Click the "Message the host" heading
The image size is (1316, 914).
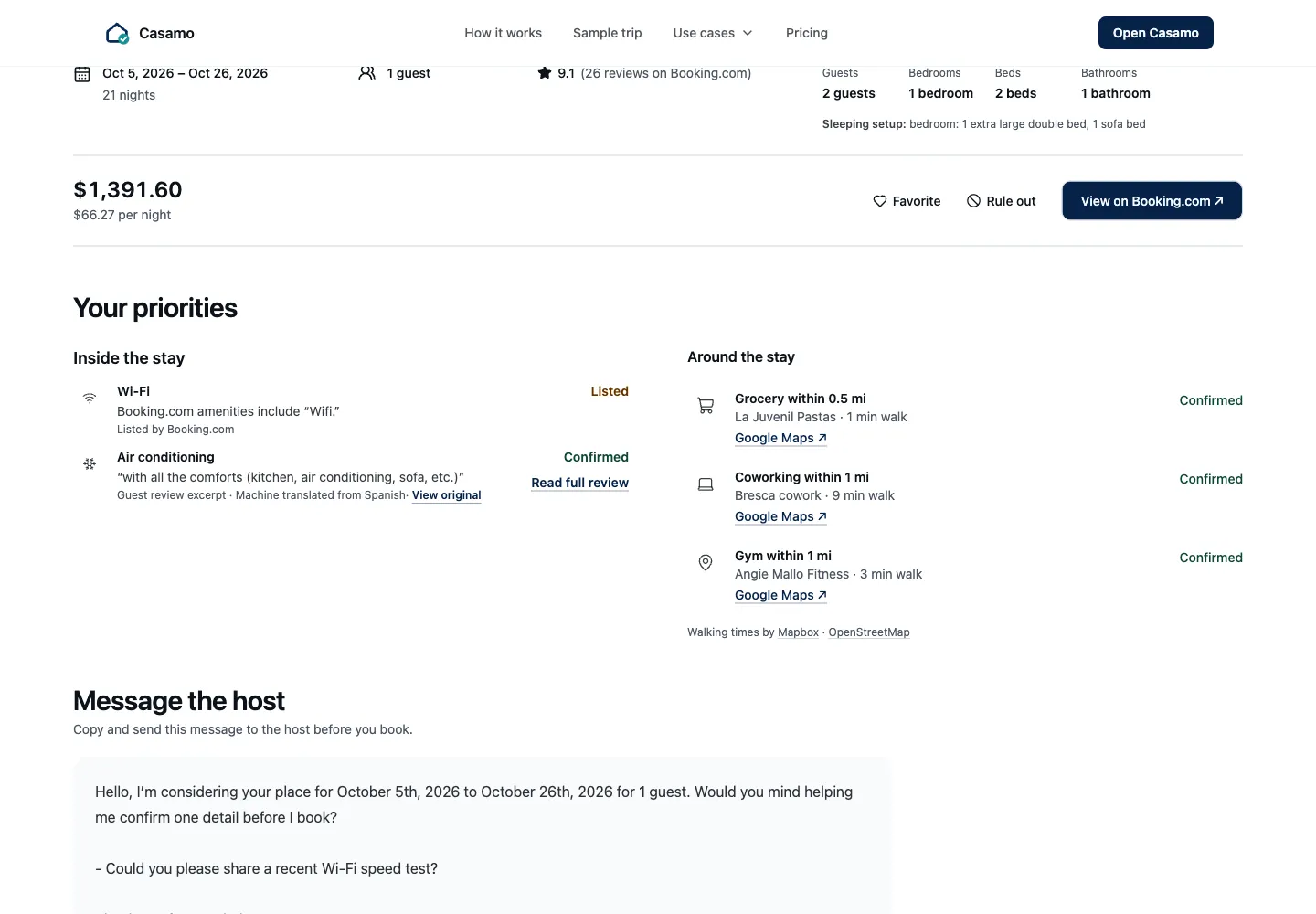(x=179, y=701)
